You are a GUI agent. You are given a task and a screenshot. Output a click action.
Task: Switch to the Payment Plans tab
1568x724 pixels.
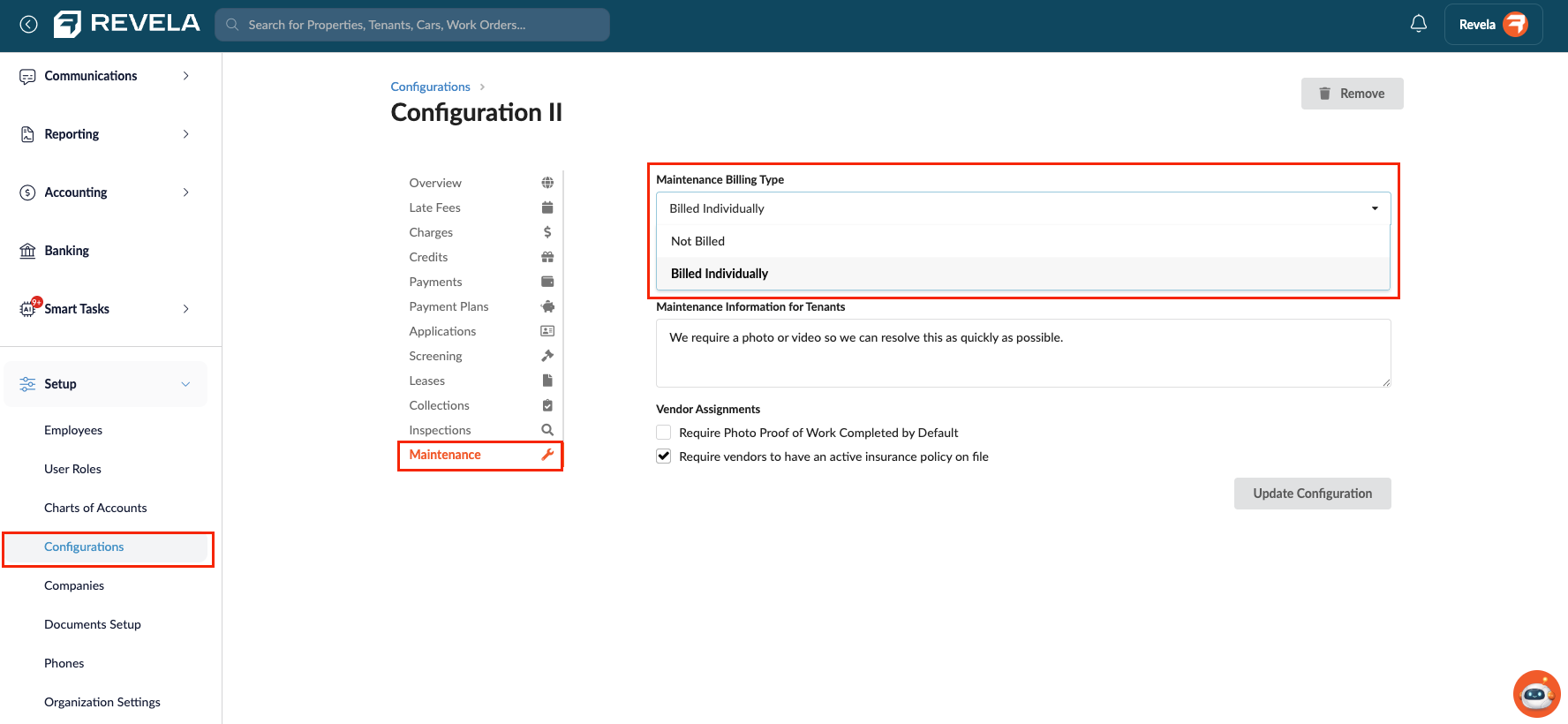(x=449, y=306)
